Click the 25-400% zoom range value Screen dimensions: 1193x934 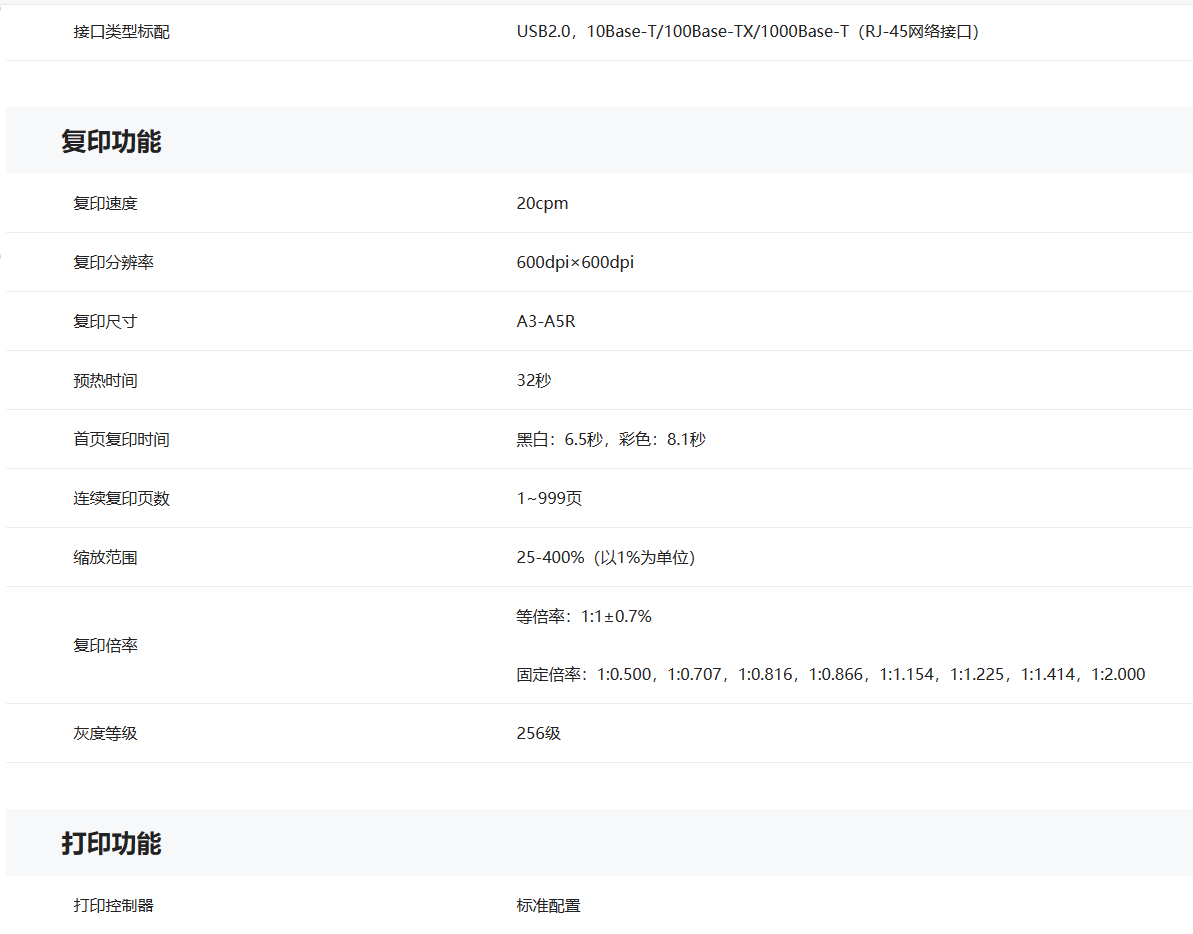[605, 558]
